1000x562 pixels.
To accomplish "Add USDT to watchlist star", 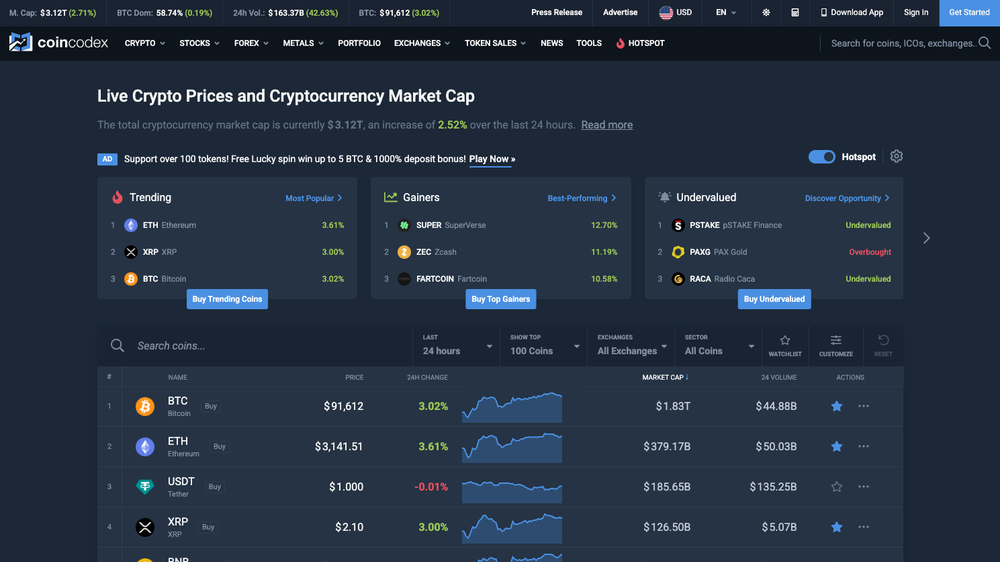I will [x=837, y=487].
